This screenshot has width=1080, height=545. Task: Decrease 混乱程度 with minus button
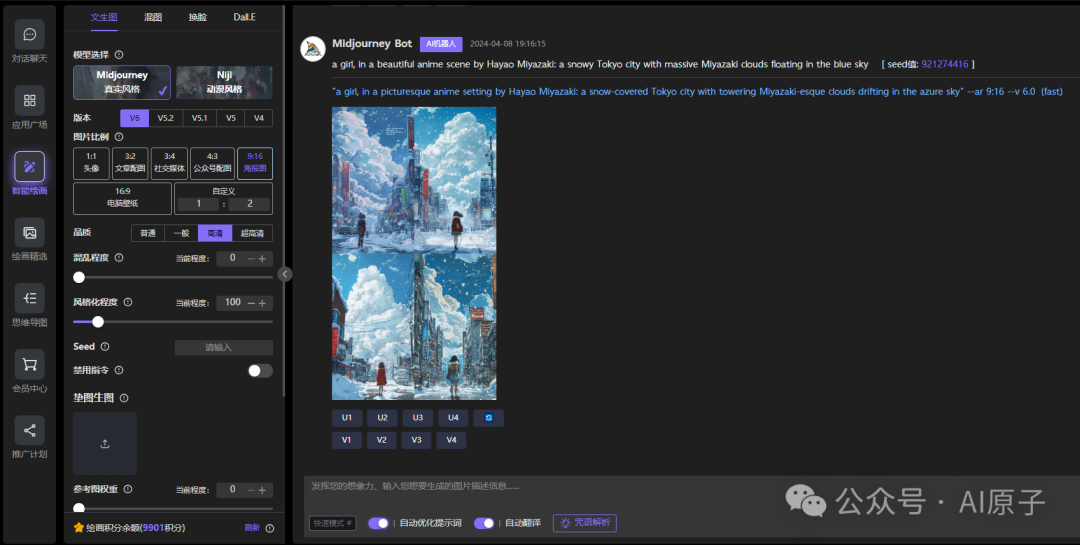pyautogui.click(x=251, y=258)
